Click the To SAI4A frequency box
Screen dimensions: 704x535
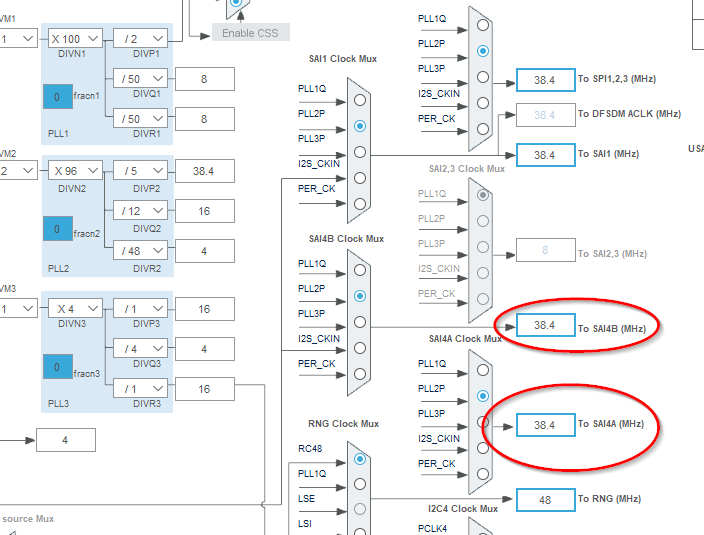click(546, 425)
